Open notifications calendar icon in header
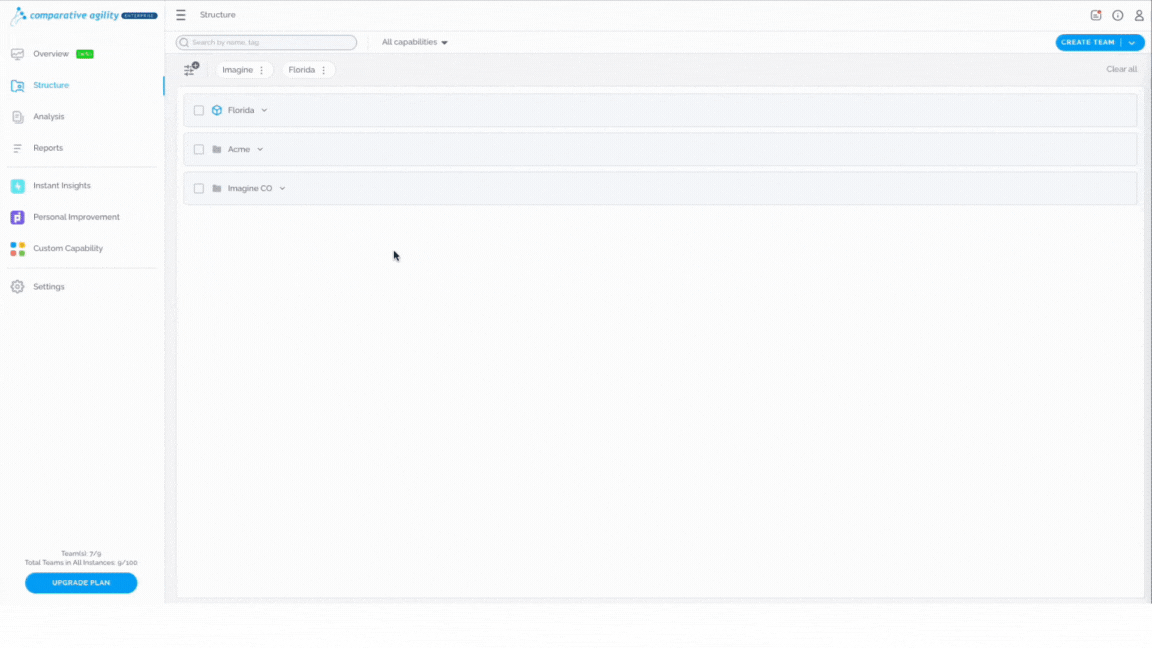 (1095, 15)
